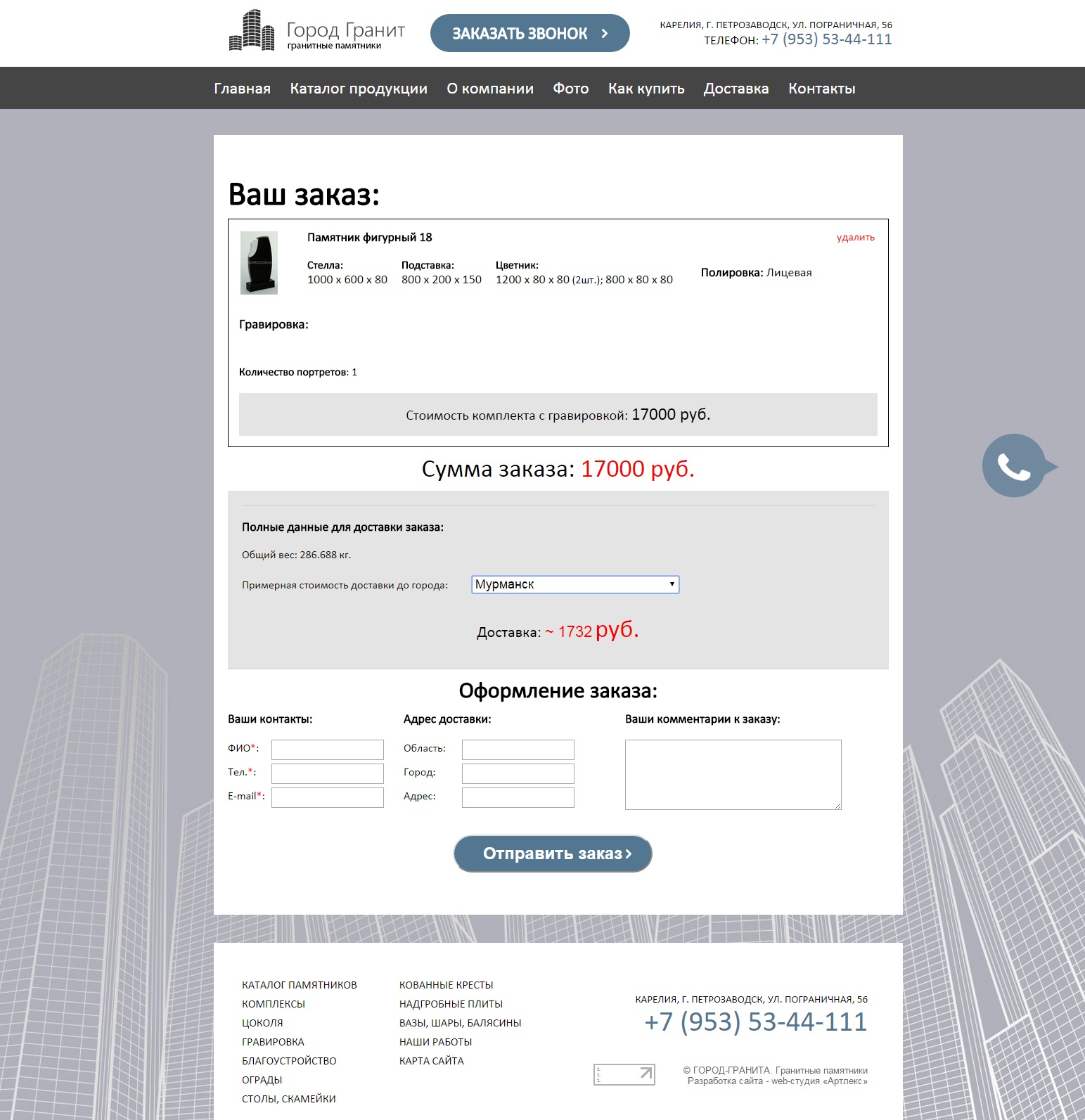
Task: Click into the Тел. phone field
Action: click(327, 773)
